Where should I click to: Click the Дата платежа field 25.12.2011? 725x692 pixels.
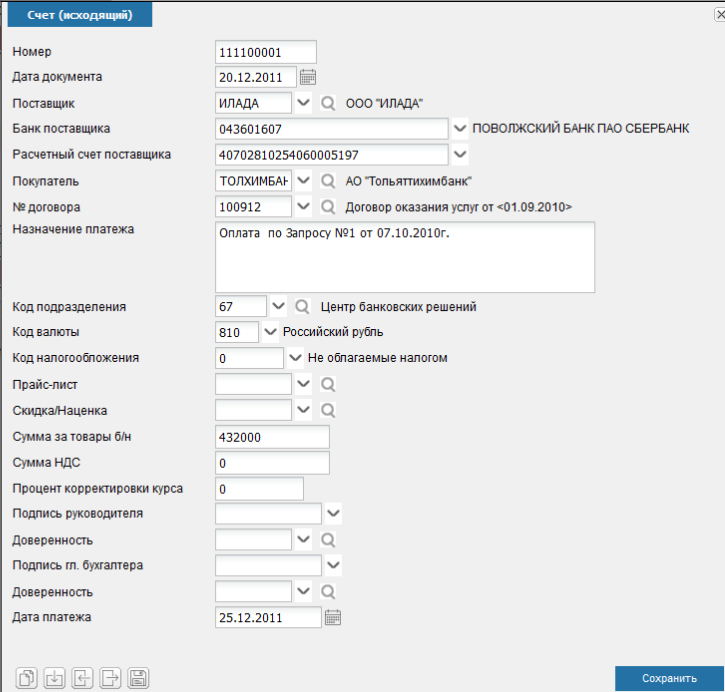268,617
